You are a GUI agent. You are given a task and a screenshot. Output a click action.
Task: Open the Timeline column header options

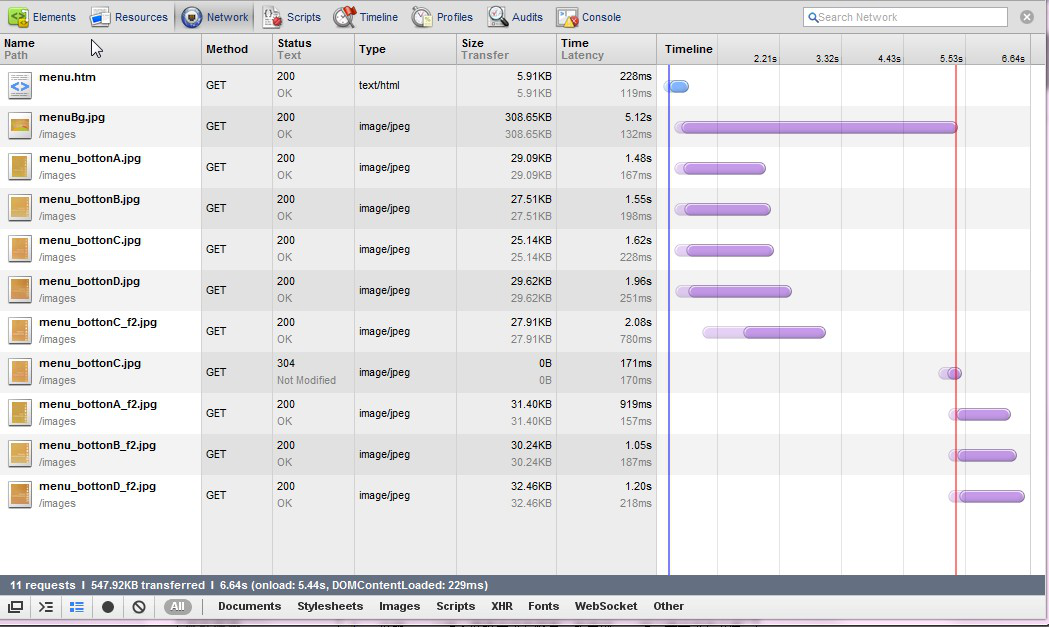click(x=689, y=49)
